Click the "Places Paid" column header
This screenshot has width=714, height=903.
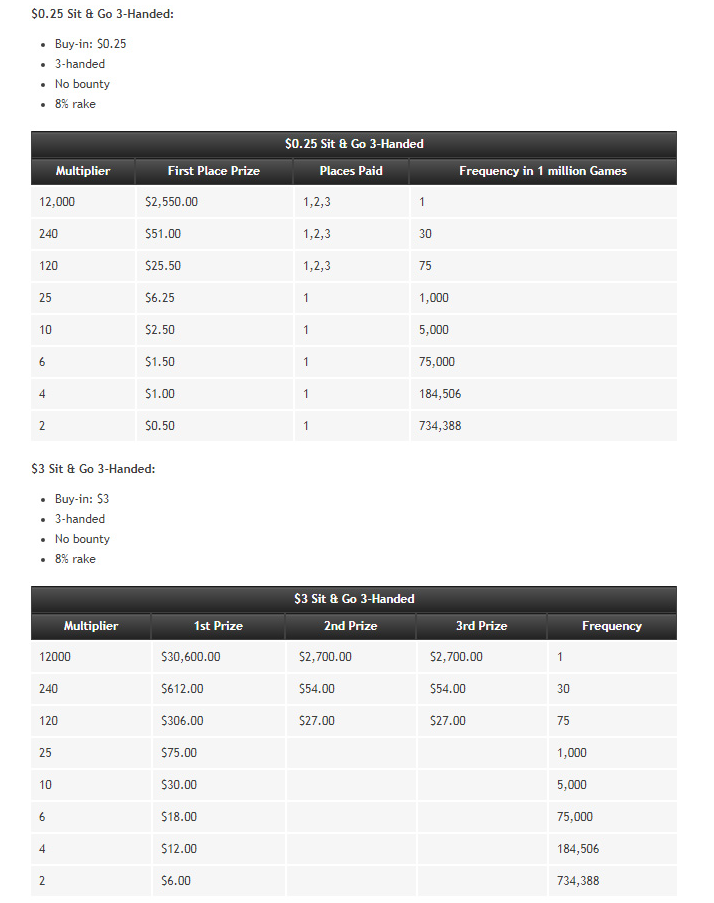click(x=351, y=171)
